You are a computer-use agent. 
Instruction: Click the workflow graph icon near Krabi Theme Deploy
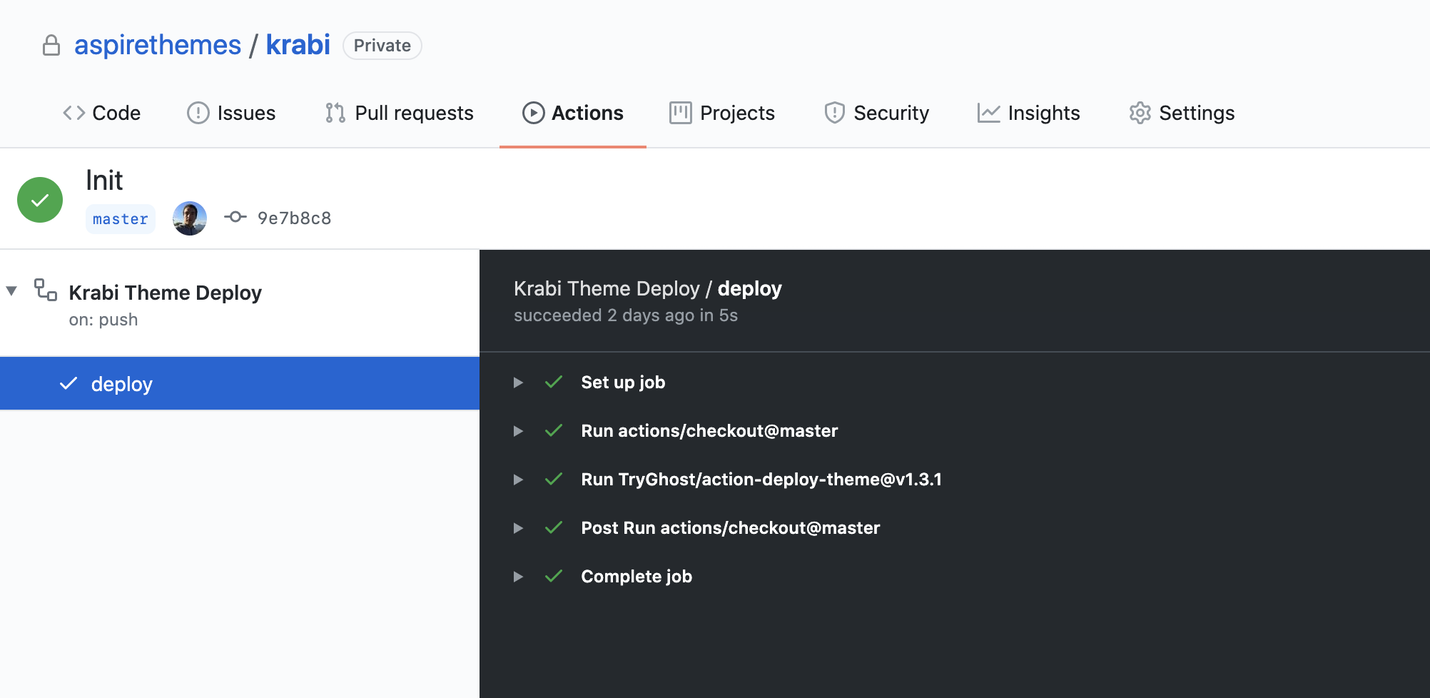pyautogui.click(x=44, y=289)
